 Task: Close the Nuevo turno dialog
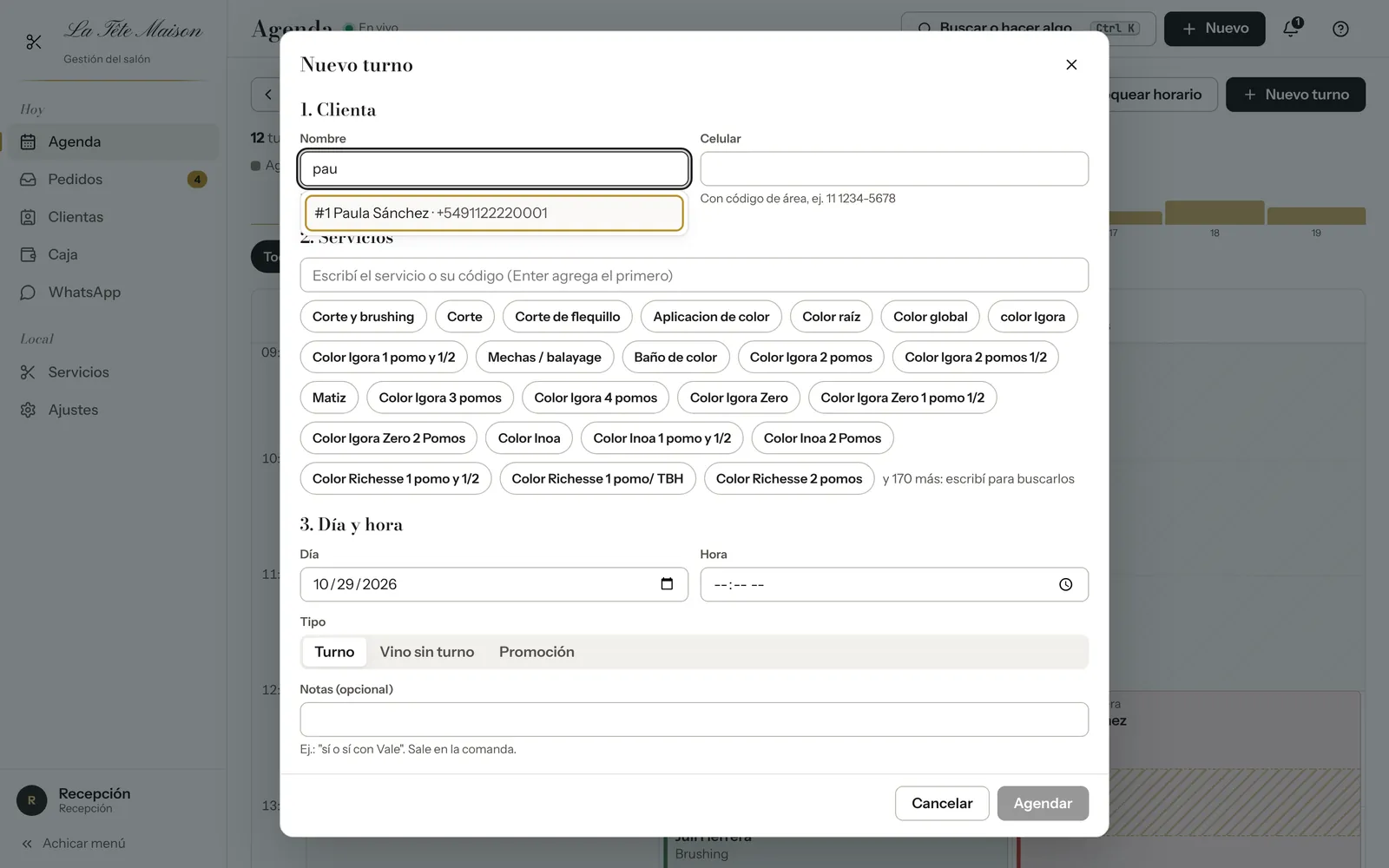pos(1071,65)
